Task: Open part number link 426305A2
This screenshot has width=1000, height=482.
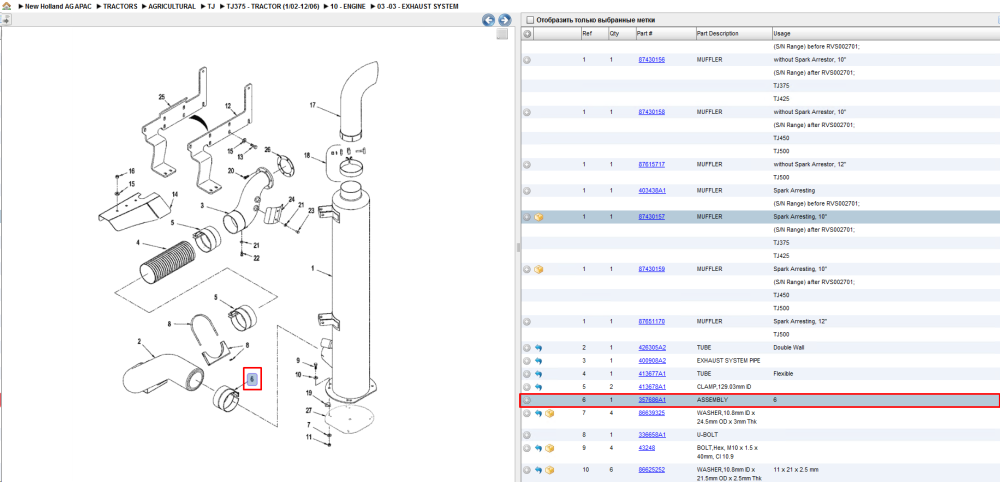Action: pos(652,347)
